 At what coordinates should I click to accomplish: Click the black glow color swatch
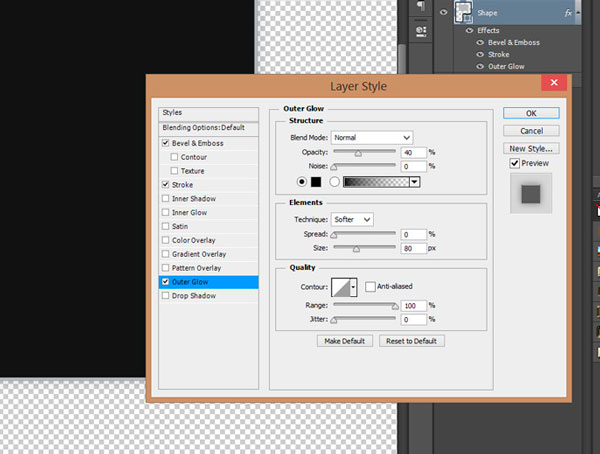316,182
